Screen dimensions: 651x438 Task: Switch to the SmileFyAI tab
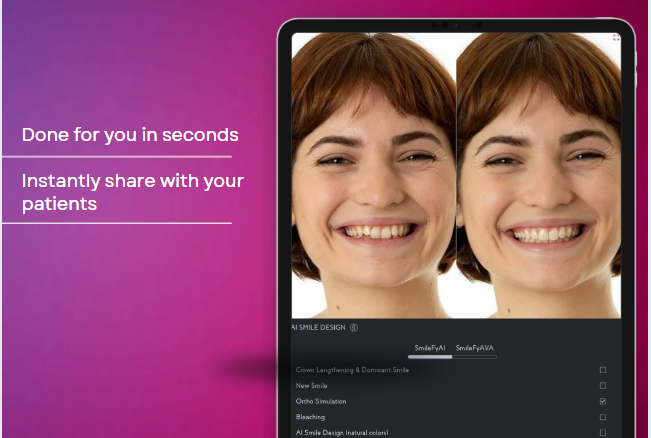430,347
